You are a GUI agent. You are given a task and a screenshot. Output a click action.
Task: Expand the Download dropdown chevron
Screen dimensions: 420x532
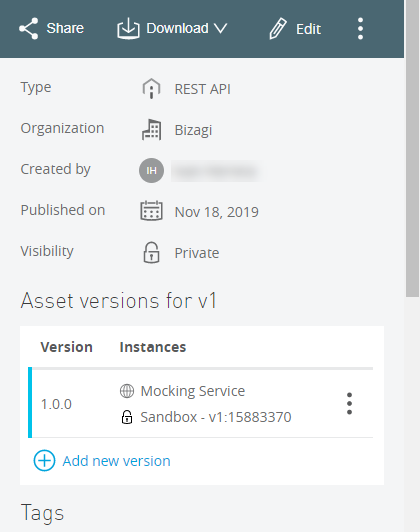click(x=221, y=28)
